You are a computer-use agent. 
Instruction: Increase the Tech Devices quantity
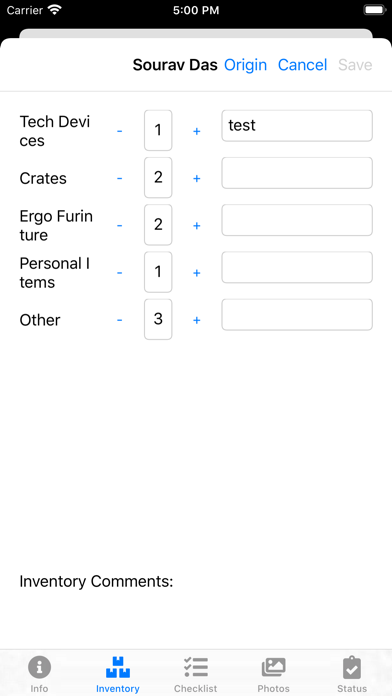pos(197,131)
